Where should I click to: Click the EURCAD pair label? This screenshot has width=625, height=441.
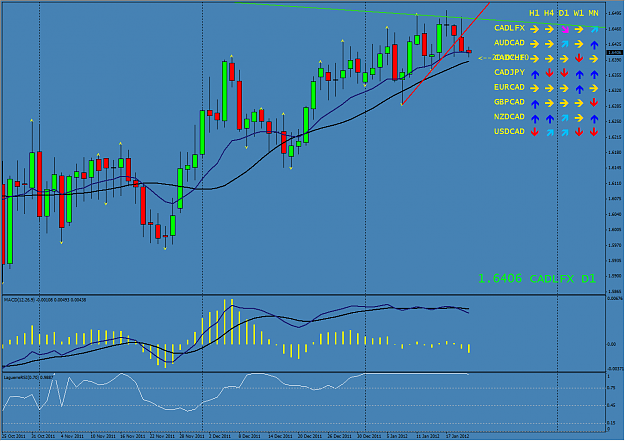(509, 87)
